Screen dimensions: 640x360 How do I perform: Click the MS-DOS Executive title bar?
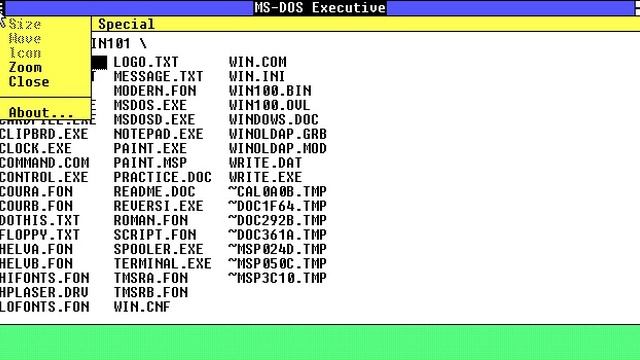320,8
